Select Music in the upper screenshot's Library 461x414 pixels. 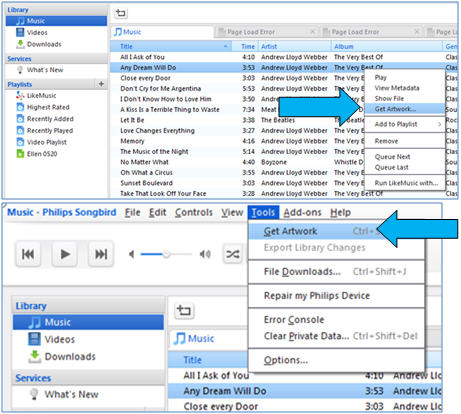56,21
